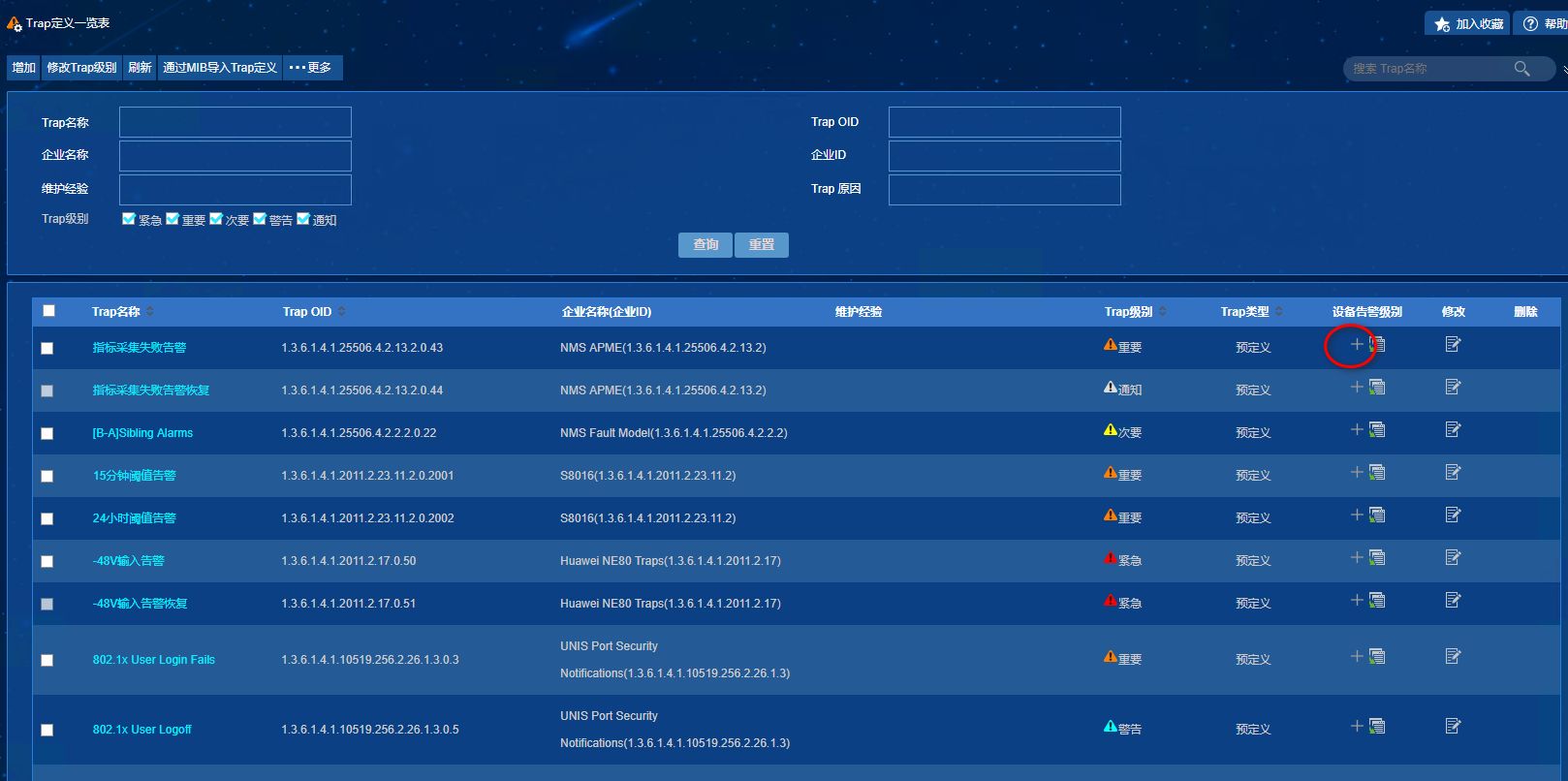Click the modify icon for 15分钟阈值告警
Viewport: 1568px width, 781px height.
tap(1453, 472)
